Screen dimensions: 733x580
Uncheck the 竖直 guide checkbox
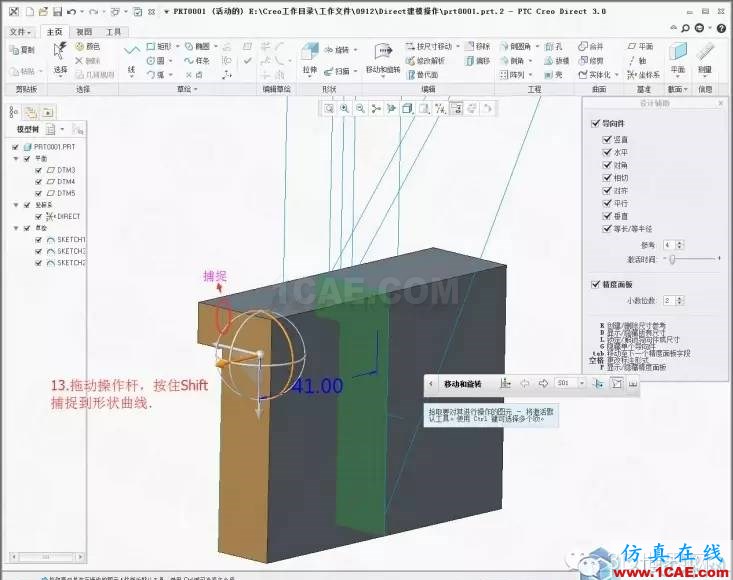point(607,139)
